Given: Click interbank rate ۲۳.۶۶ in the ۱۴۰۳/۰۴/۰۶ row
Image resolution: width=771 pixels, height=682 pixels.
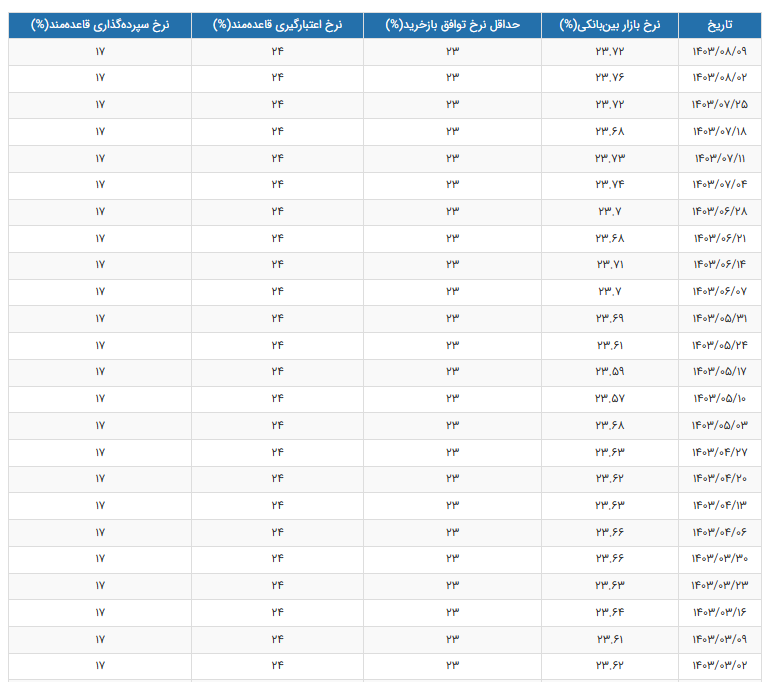Looking at the screenshot, I should coord(610,533).
